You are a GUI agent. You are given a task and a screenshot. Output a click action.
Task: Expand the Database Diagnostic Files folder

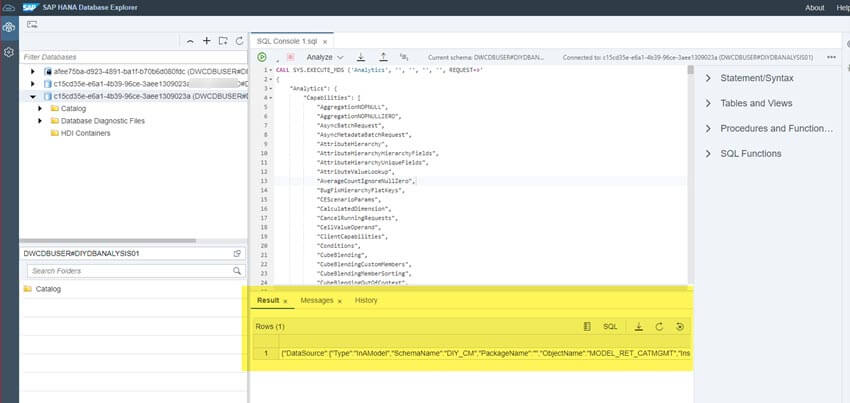pyautogui.click(x=40, y=121)
